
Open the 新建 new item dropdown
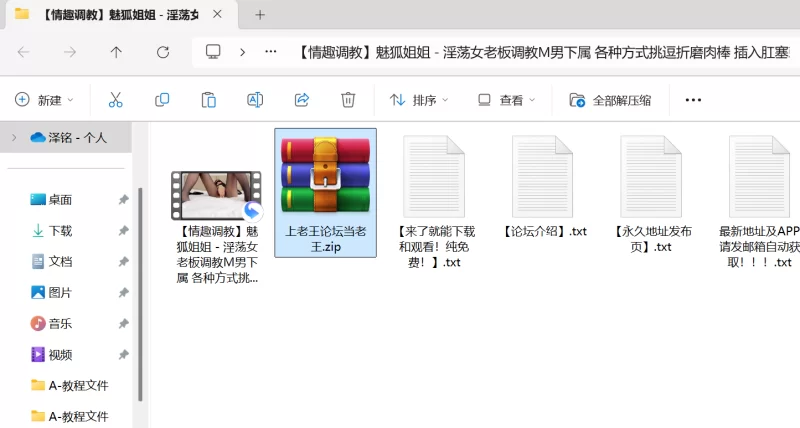click(44, 100)
